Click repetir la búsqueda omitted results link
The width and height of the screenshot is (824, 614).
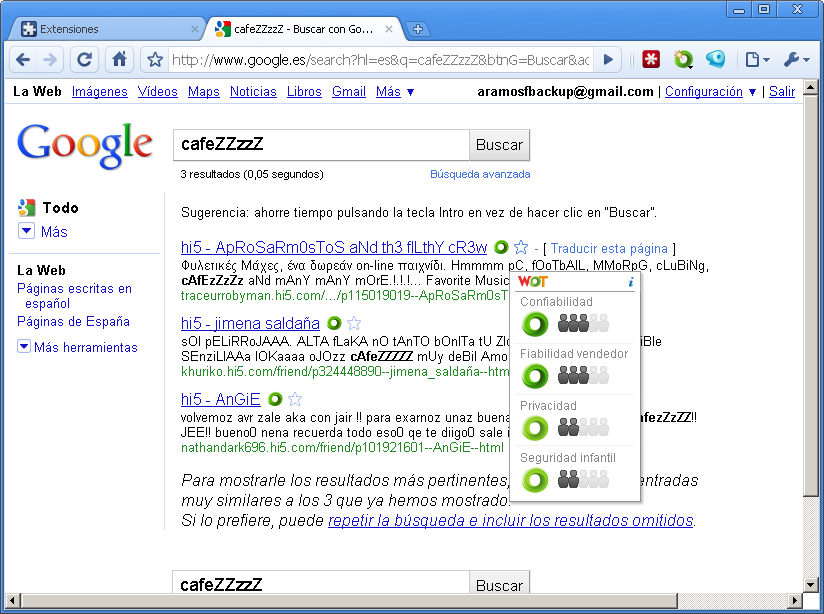[511, 520]
